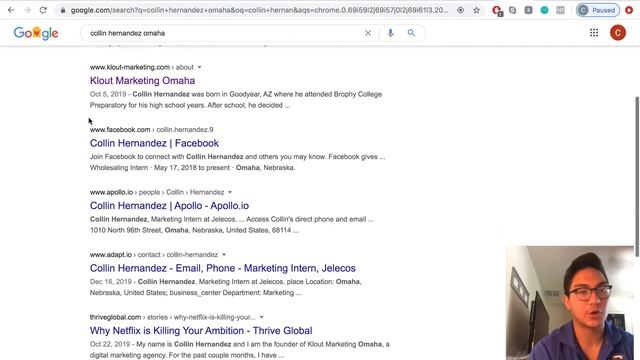
Task: Click the browser forward arrow
Action: [27, 10]
